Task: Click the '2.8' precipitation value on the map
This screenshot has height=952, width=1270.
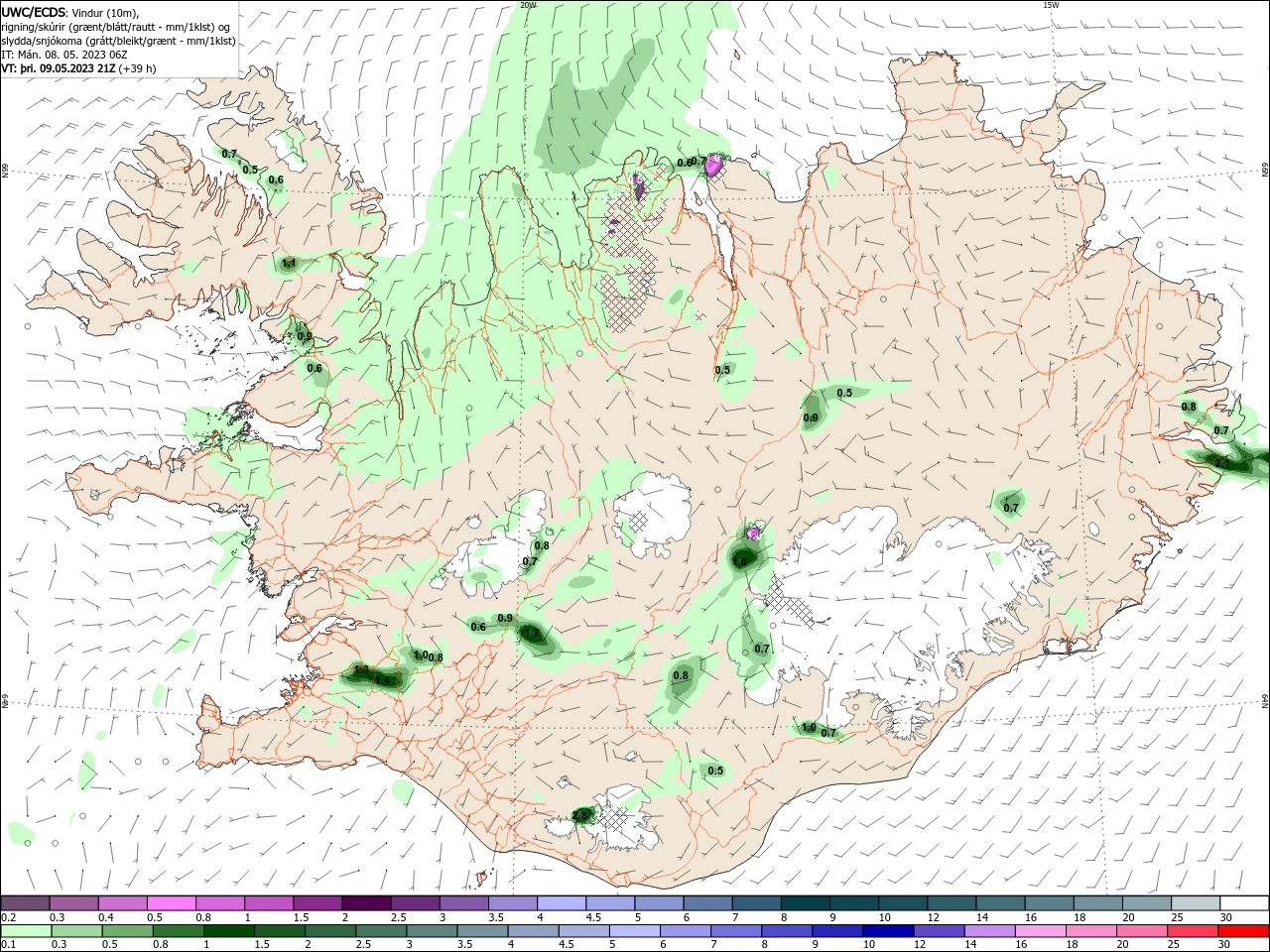Action: click(580, 816)
